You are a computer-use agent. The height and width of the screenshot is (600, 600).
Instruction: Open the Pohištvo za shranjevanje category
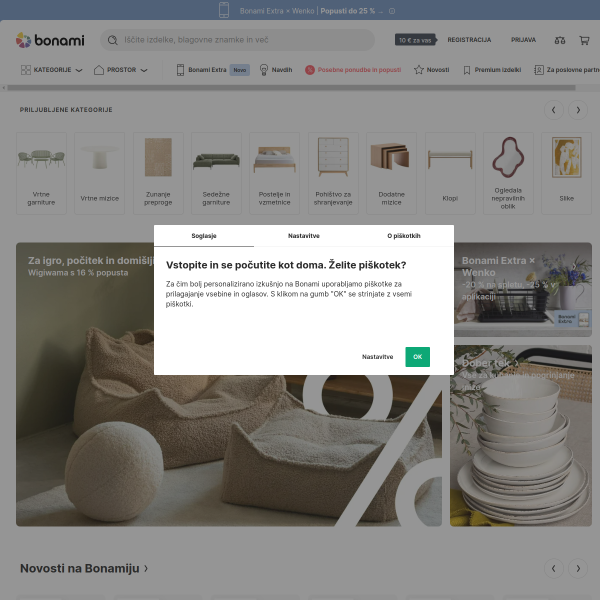click(333, 173)
